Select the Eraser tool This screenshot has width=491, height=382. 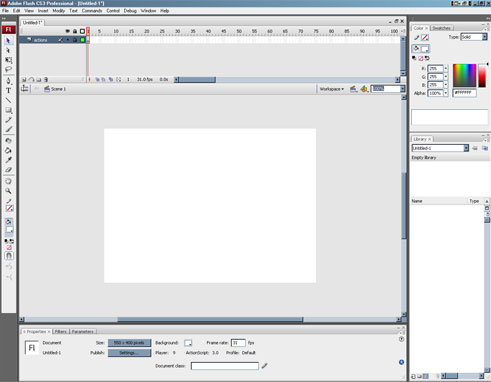pos(8,170)
